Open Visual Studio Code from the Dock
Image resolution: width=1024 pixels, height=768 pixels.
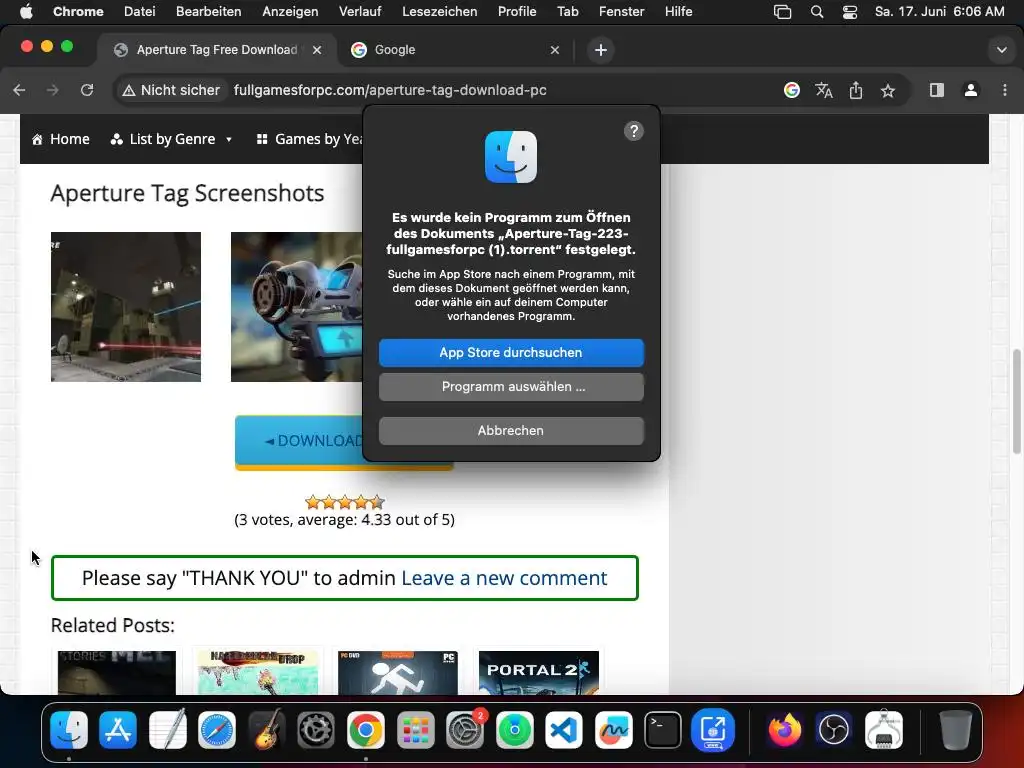tap(564, 729)
